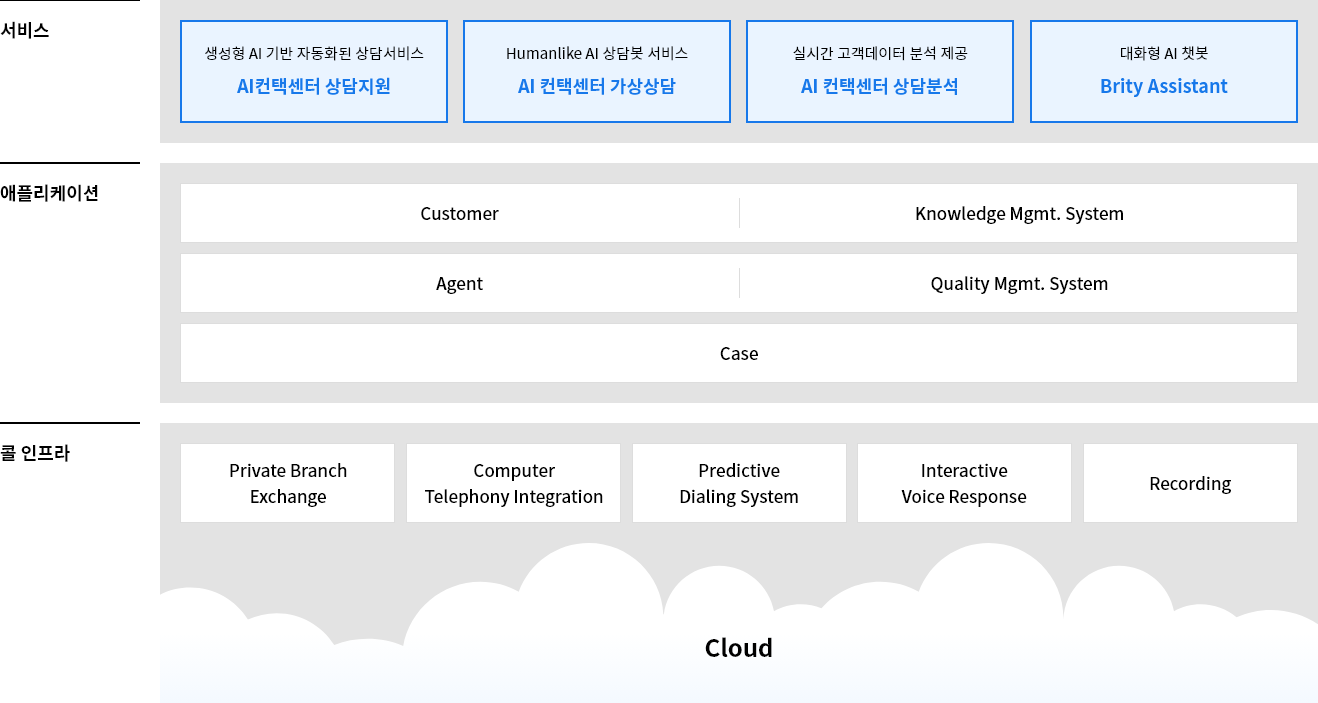Click the Recording module box
This screenshot has height=703, width=1318.
tap(1190, 483)
